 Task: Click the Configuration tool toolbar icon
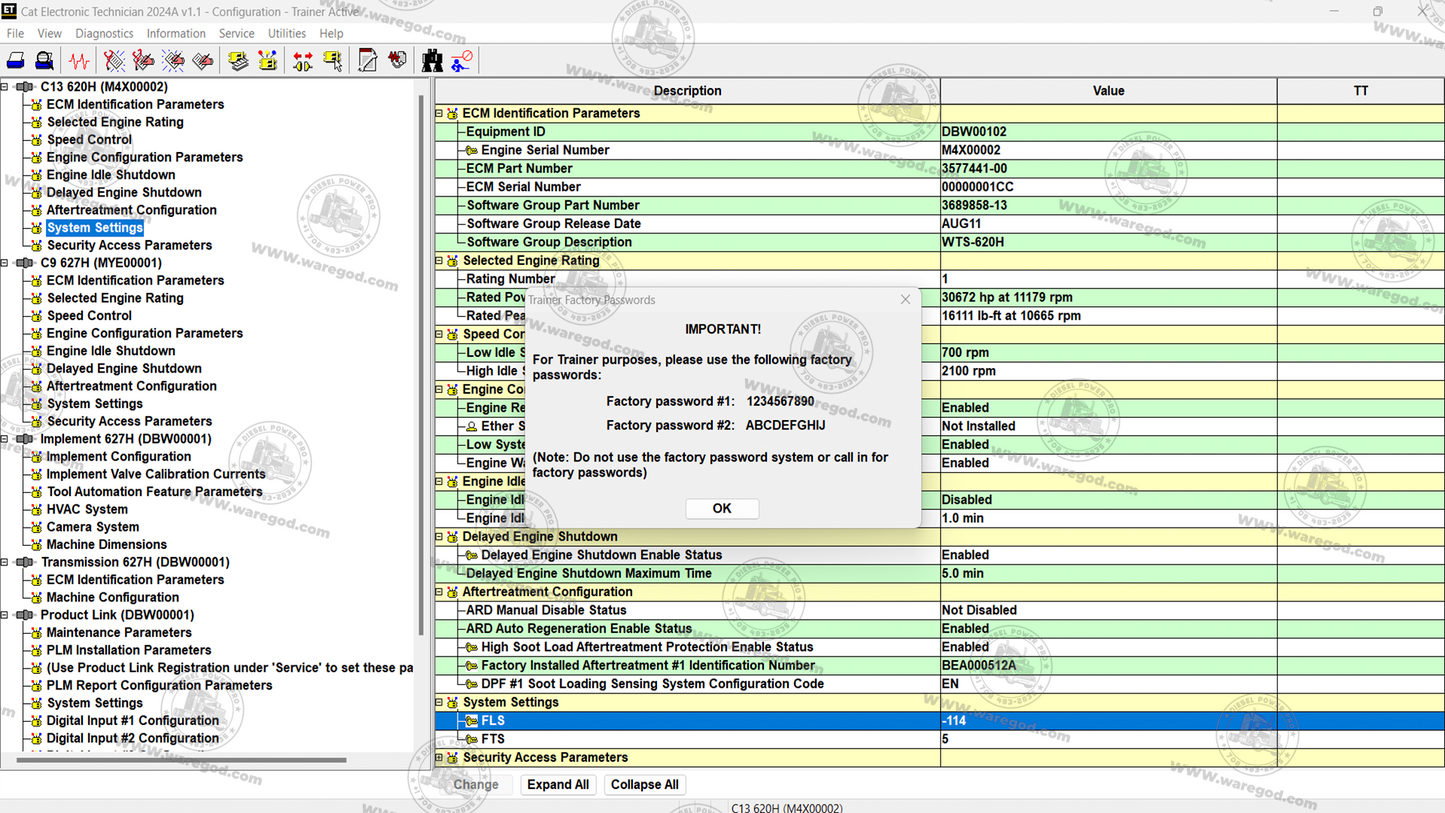(x=268, y=61)
